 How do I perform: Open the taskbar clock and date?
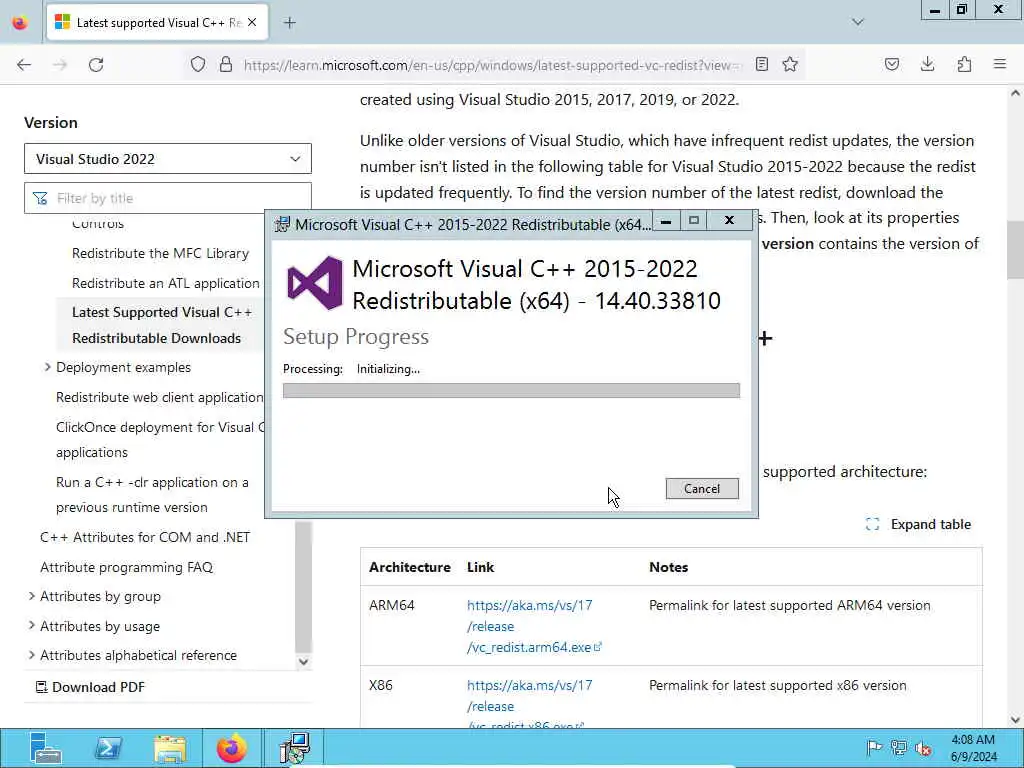pyautogui.click(x=974, y=748)
